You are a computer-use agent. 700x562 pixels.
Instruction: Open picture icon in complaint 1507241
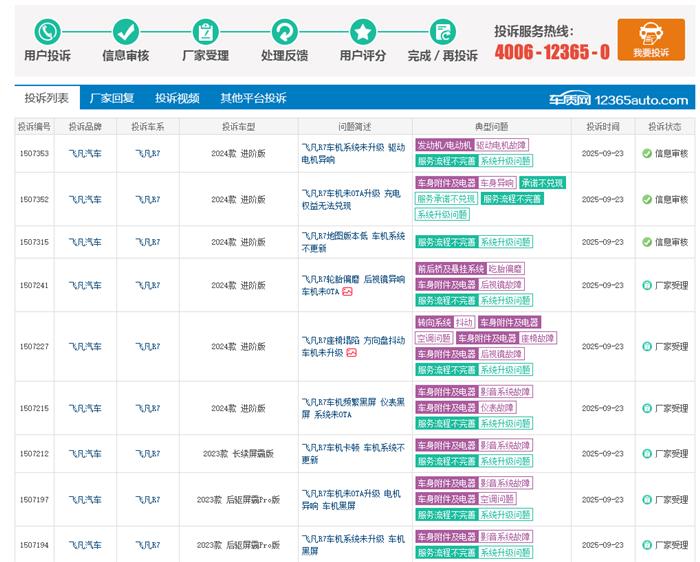(x=347, y=292)
